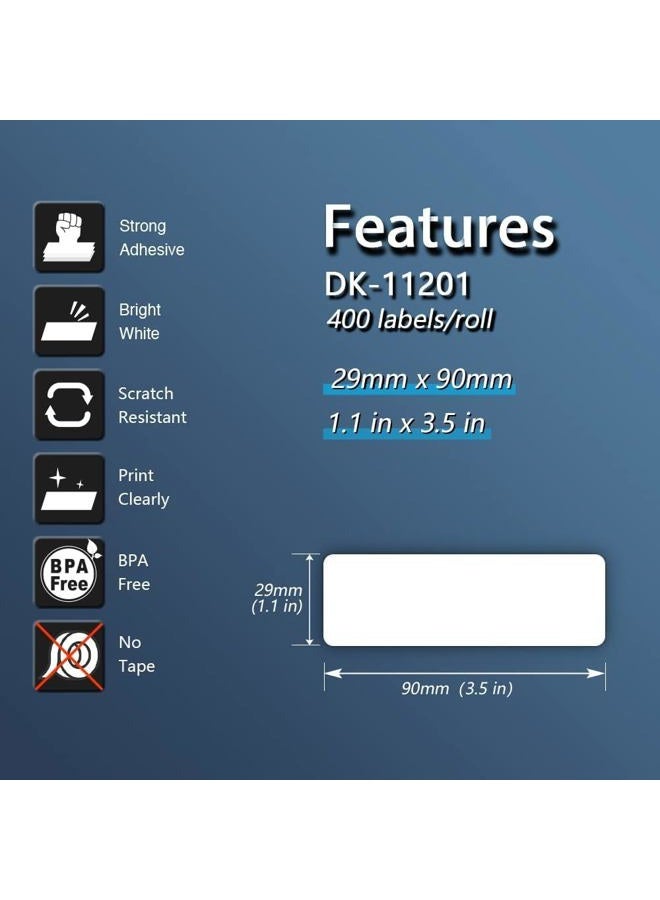Click the Print Clearly sparkle icon

coord(69,488)
